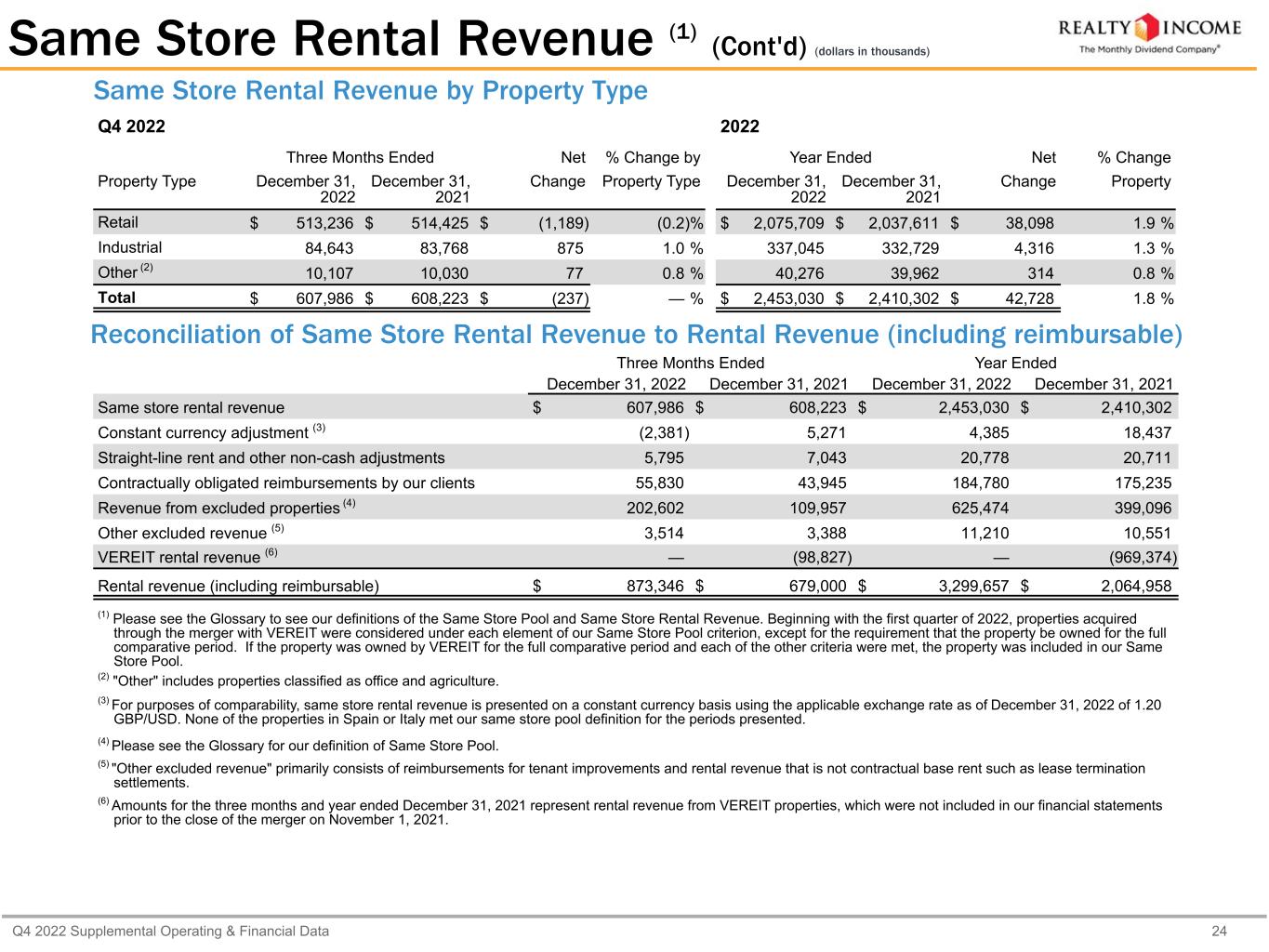This screenshot has width=1269, height=952.
Task: Click the Reconciliation of Same Store Rental Revenue heading
Action: (x=636, y=335)
